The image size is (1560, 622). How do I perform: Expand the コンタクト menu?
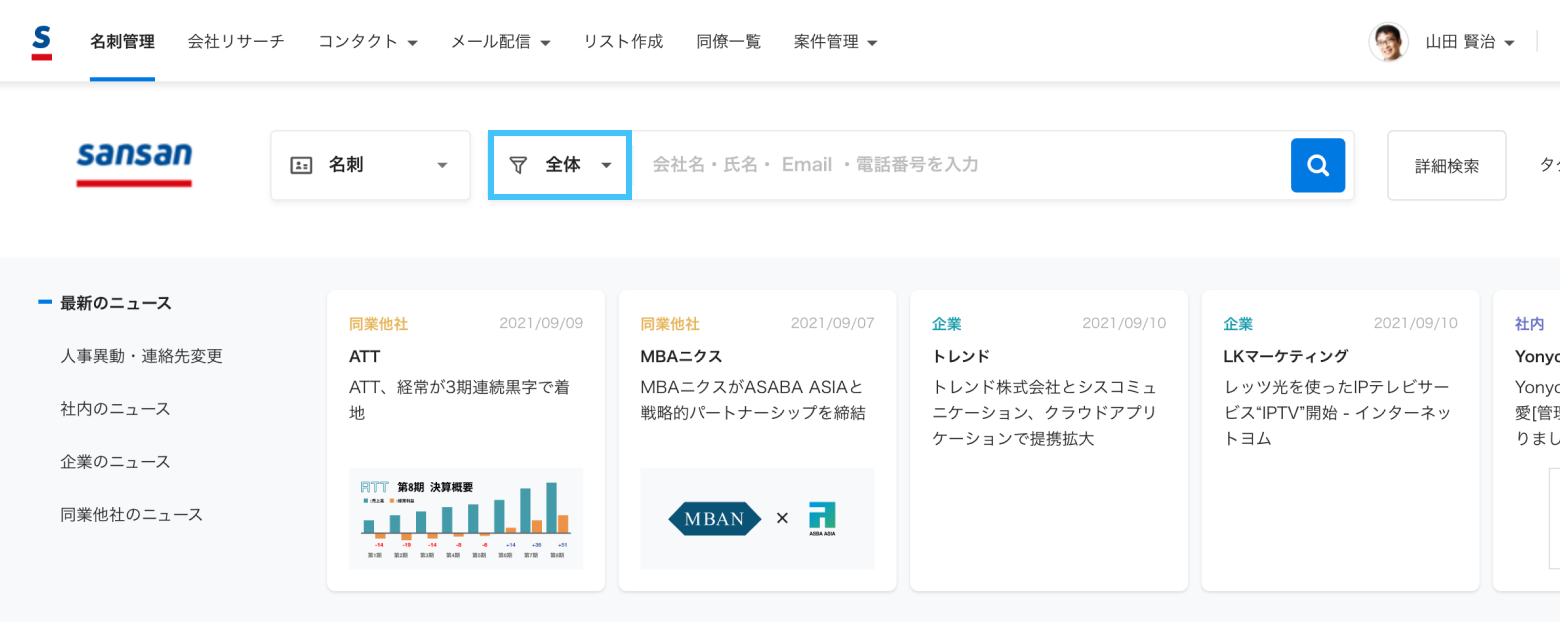coord(368,42)
